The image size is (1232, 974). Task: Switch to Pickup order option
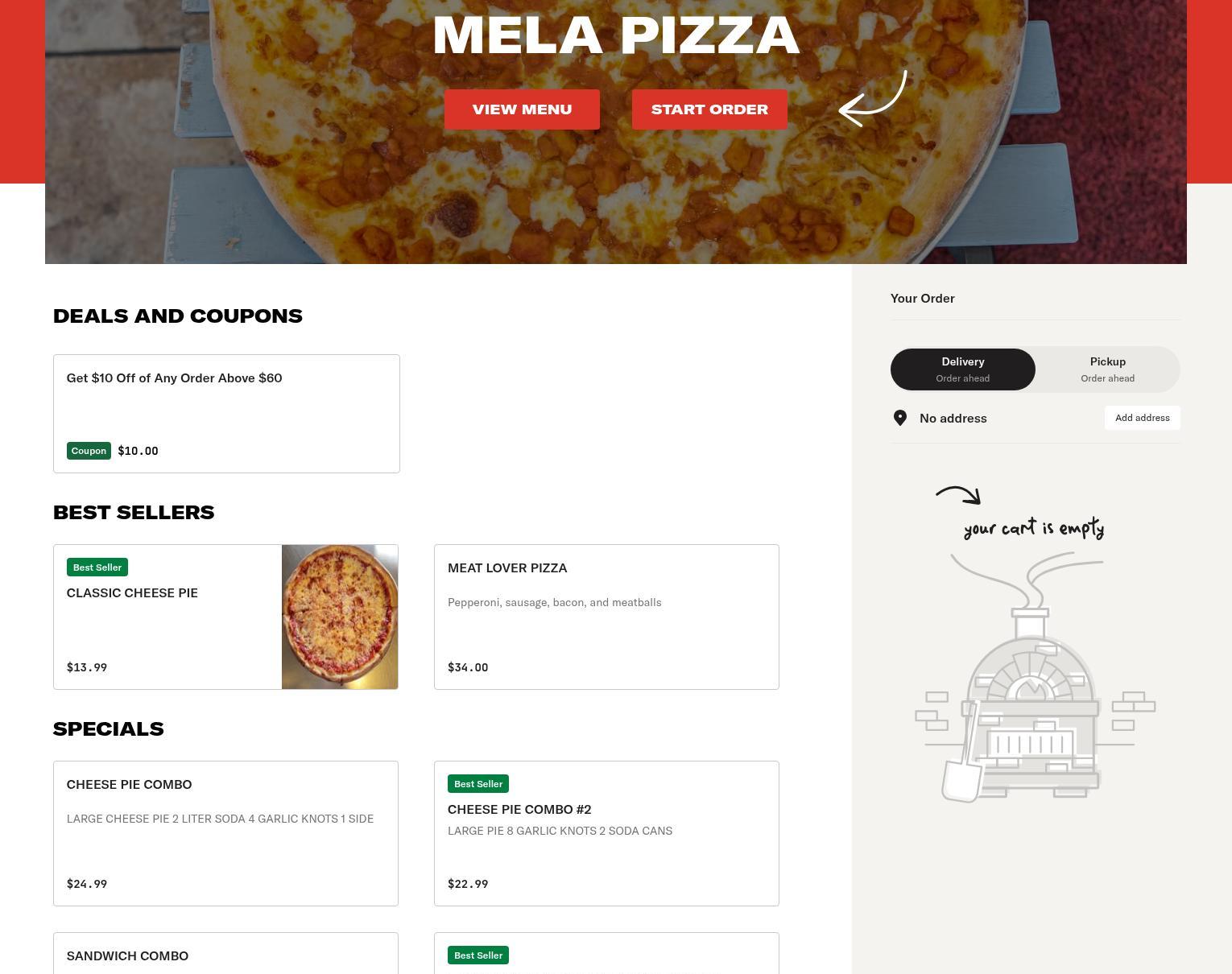point(1108,369)
